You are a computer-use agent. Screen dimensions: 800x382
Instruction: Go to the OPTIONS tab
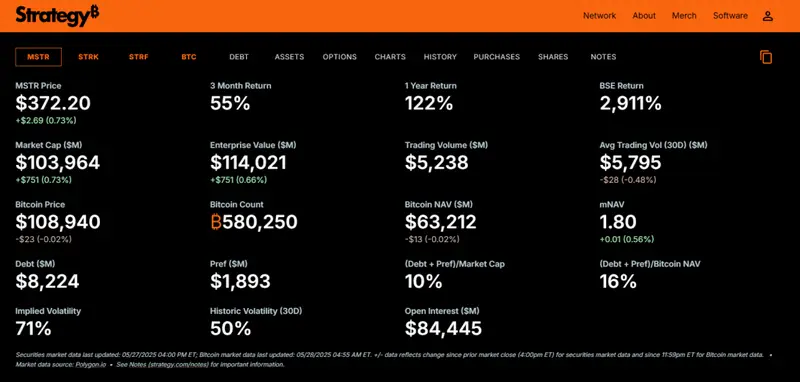point(339,57)
